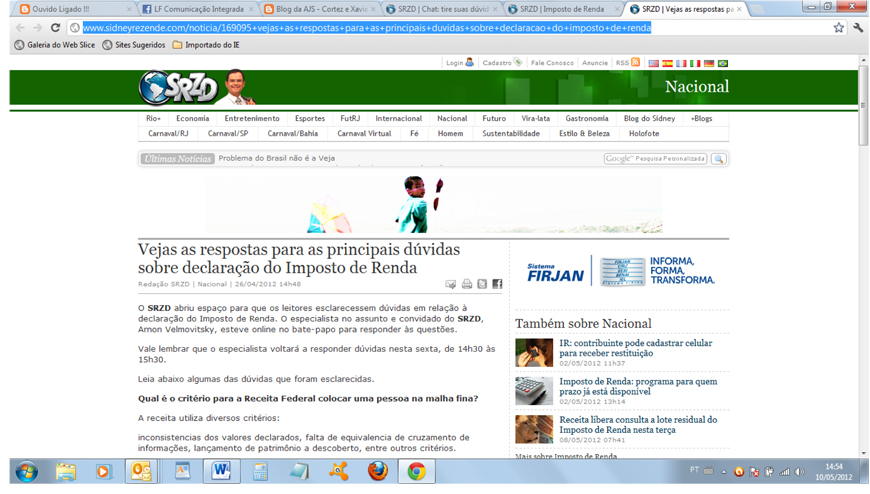
Task: Open Firefox from the taskbar
Action: 378,472
